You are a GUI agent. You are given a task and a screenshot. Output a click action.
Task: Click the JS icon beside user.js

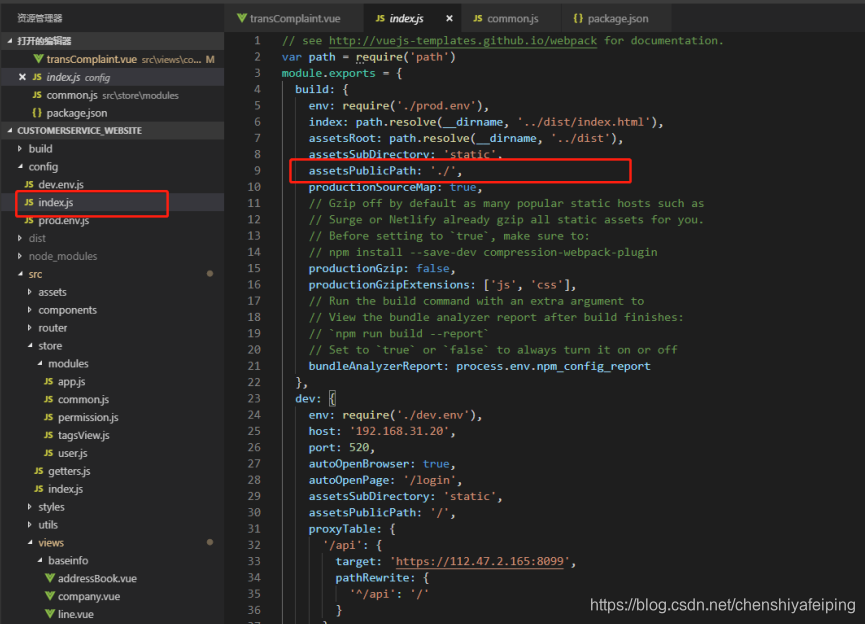click(x=49, y=453)
